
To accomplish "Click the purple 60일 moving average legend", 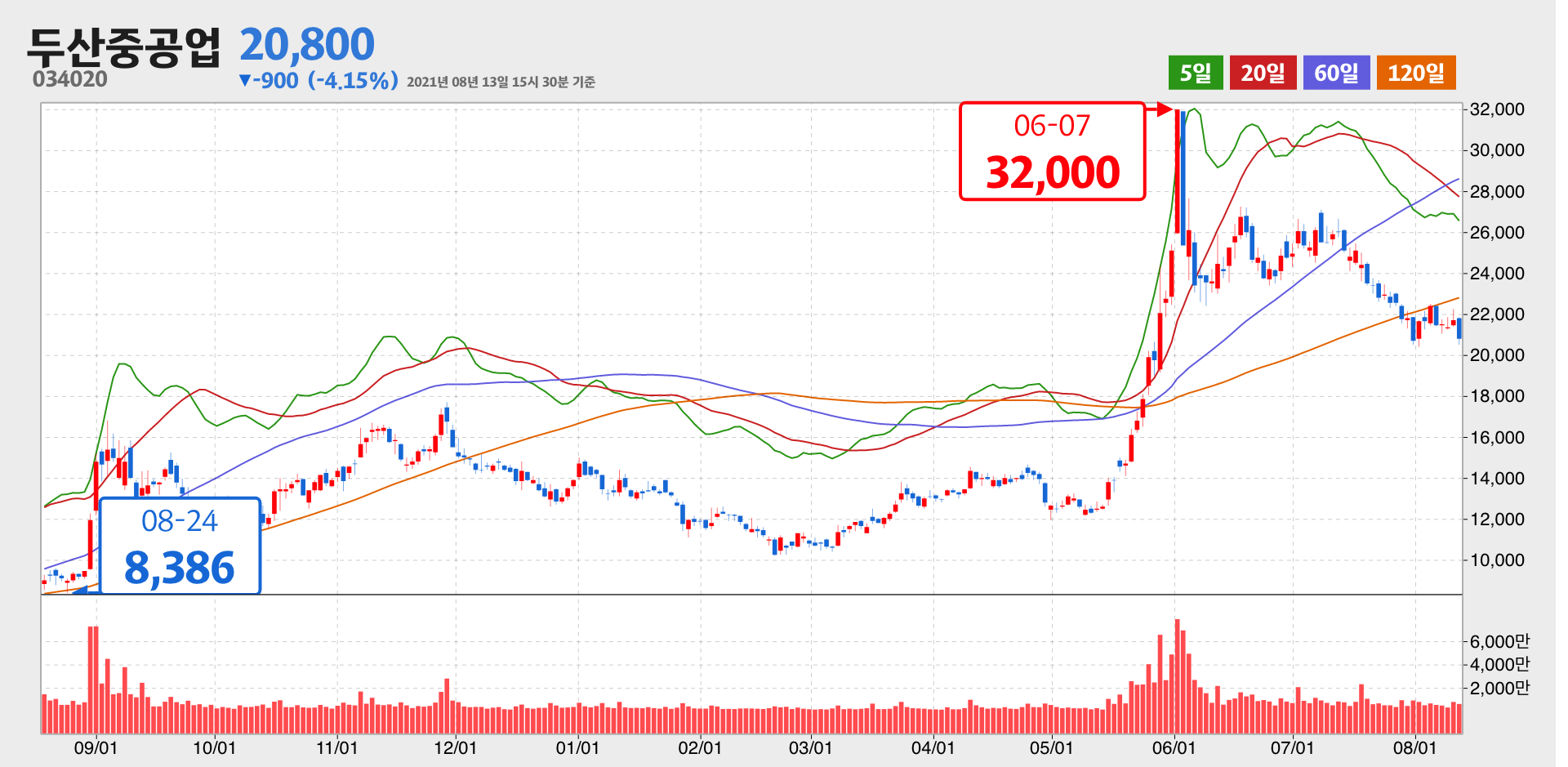I will tap(1337, 73).
